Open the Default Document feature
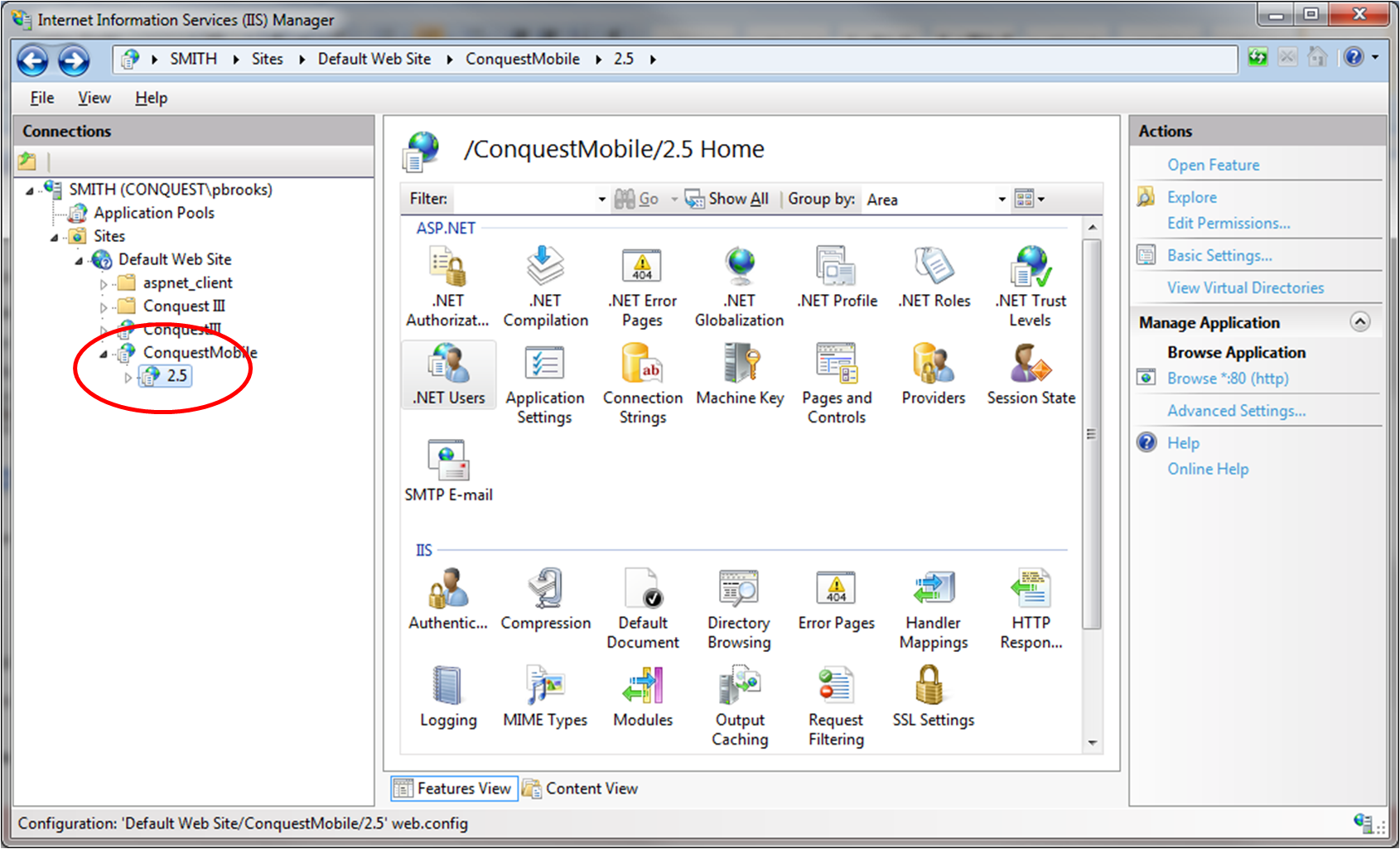 643,609
